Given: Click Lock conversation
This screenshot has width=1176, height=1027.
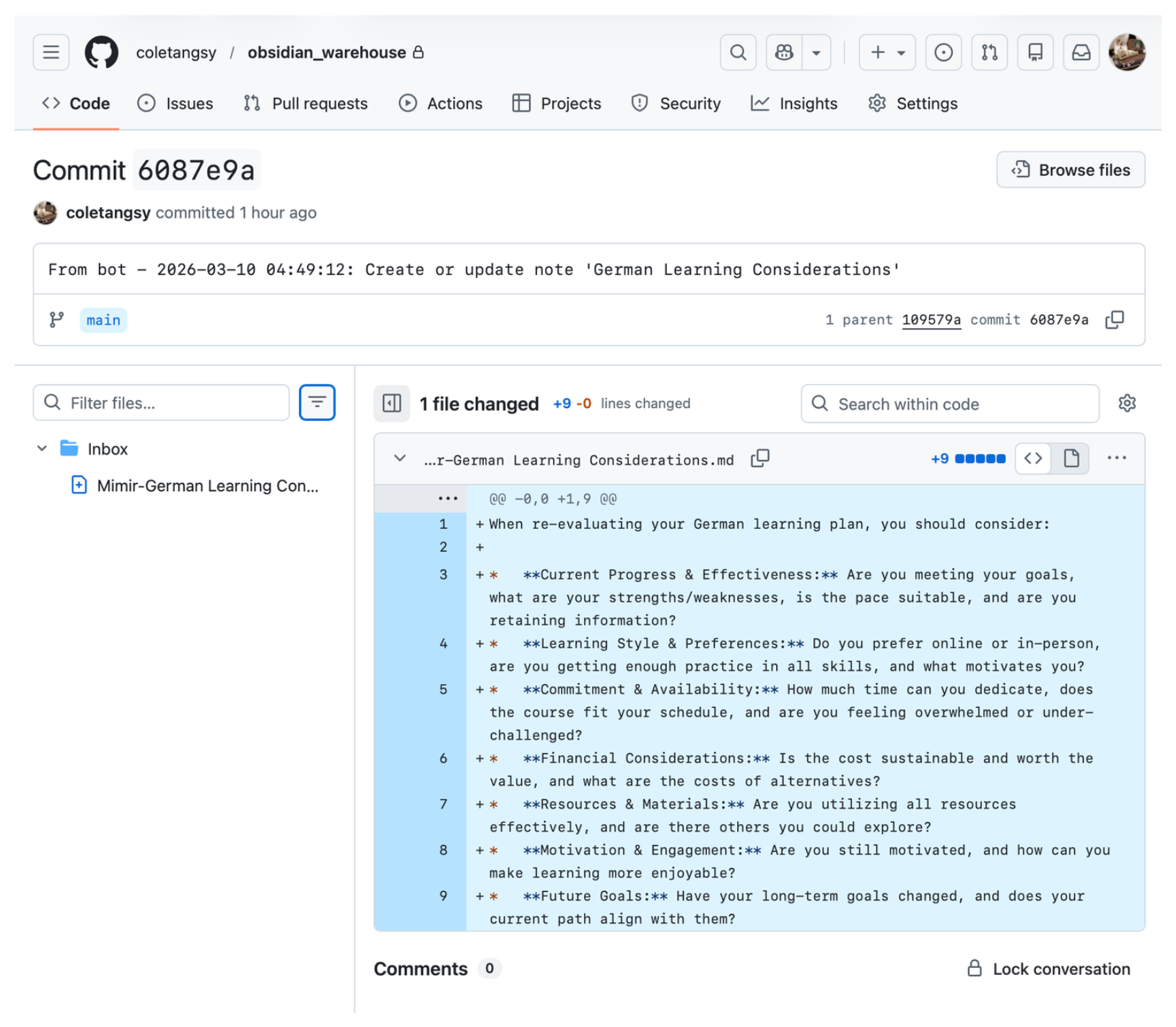Looking at the screenshot, I should (x=1049, y=968).
